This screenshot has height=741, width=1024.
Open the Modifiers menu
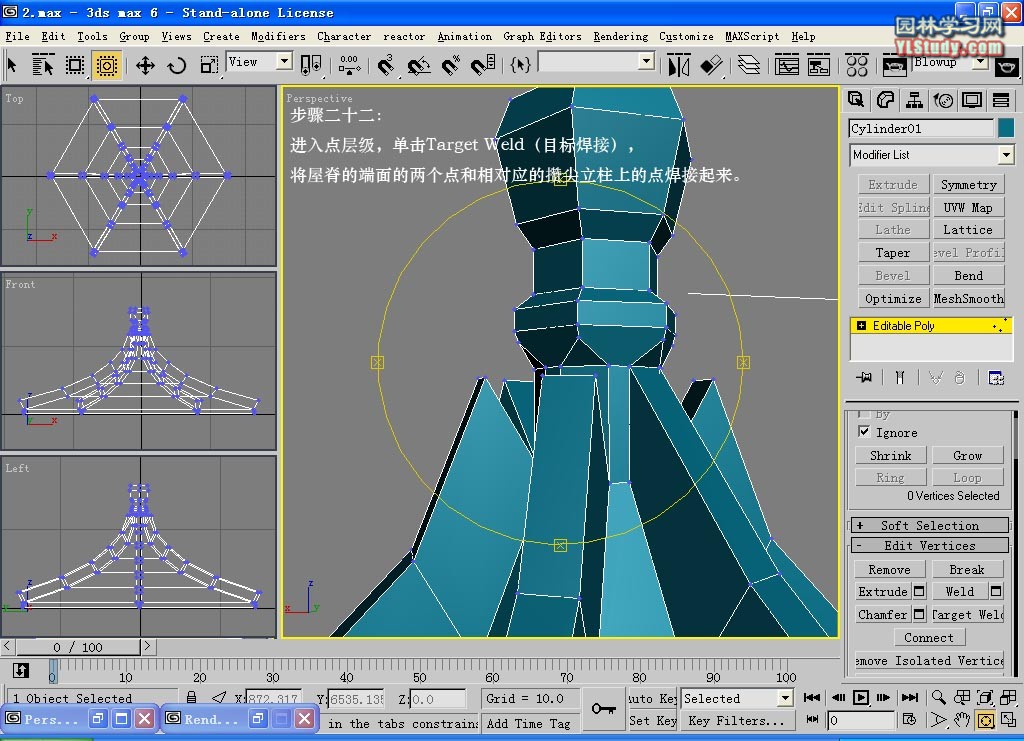pos(278,36)
